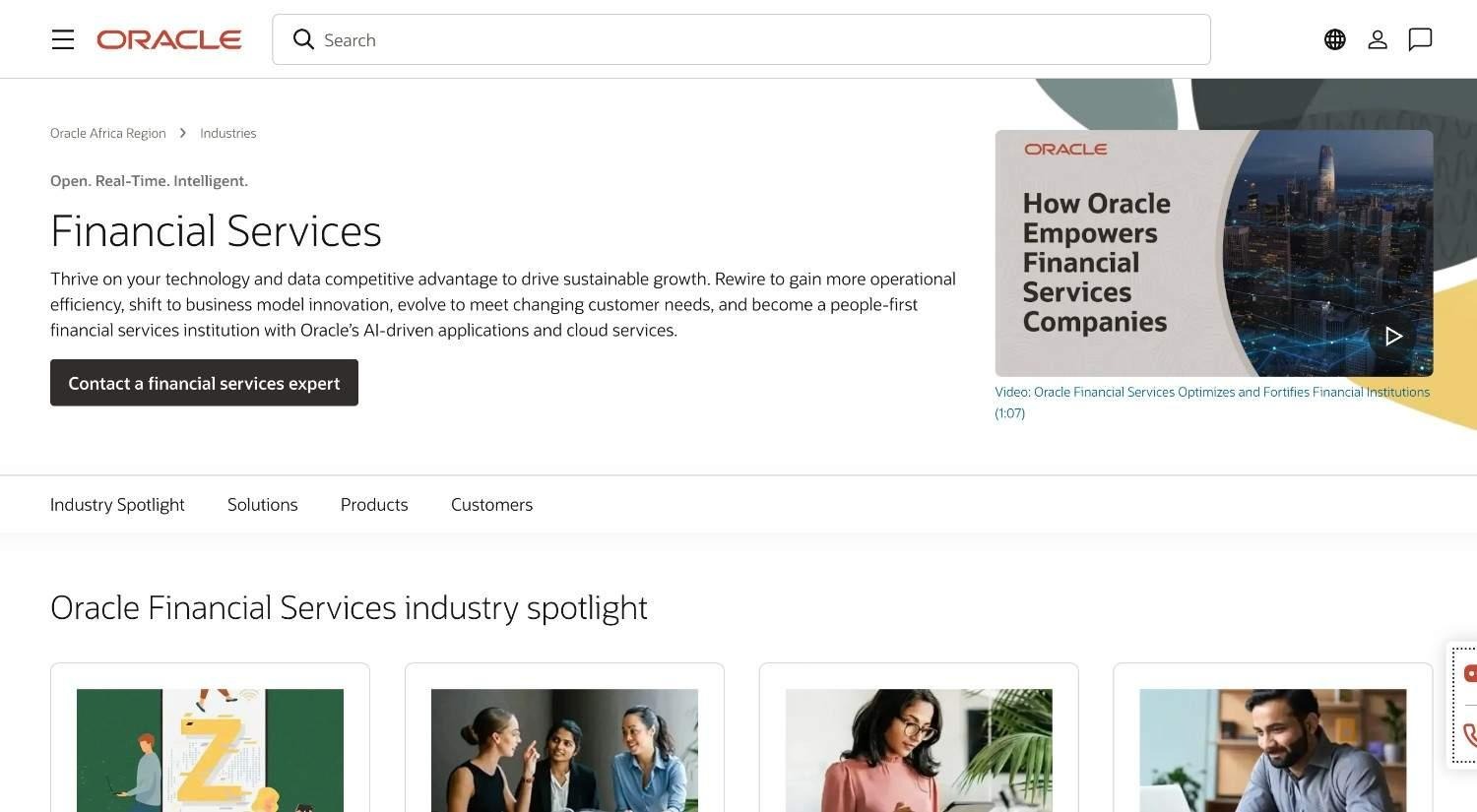Click the phone icon on side widget
The width and height of the screenshot is (1477, 812).
click(1470, 735)
